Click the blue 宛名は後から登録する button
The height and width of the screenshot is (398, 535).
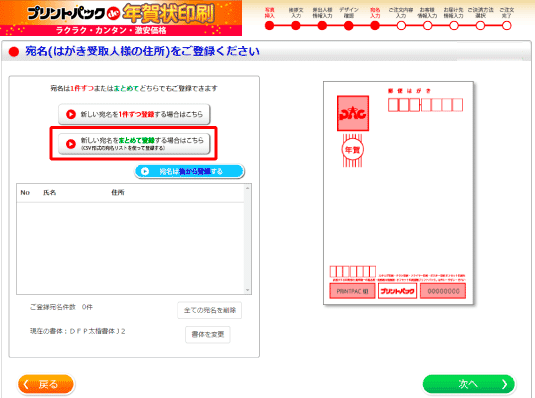(190, 171)
